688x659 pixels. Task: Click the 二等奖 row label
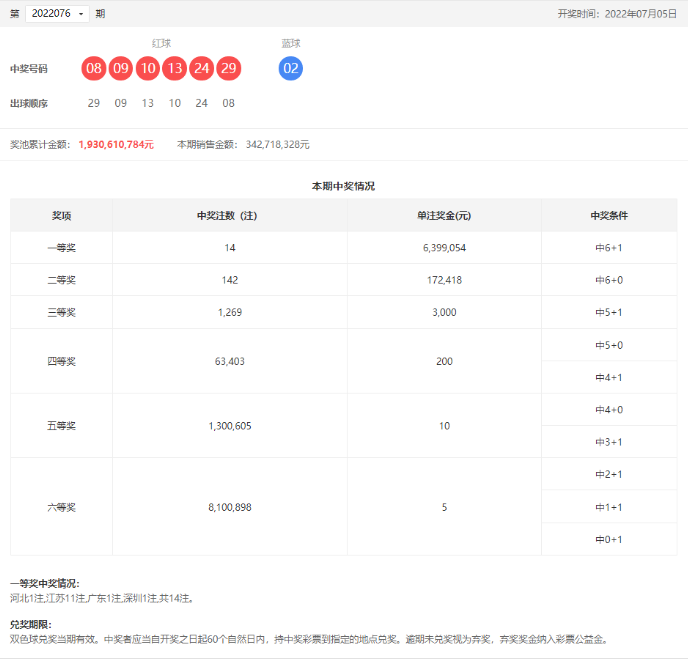(61, 280)
